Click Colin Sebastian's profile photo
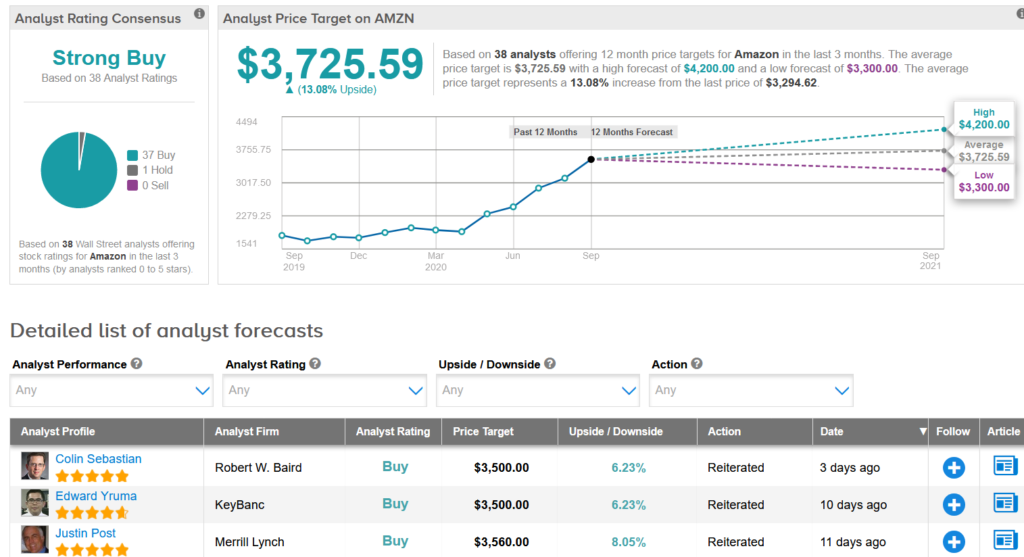 [x=35, y=466]
